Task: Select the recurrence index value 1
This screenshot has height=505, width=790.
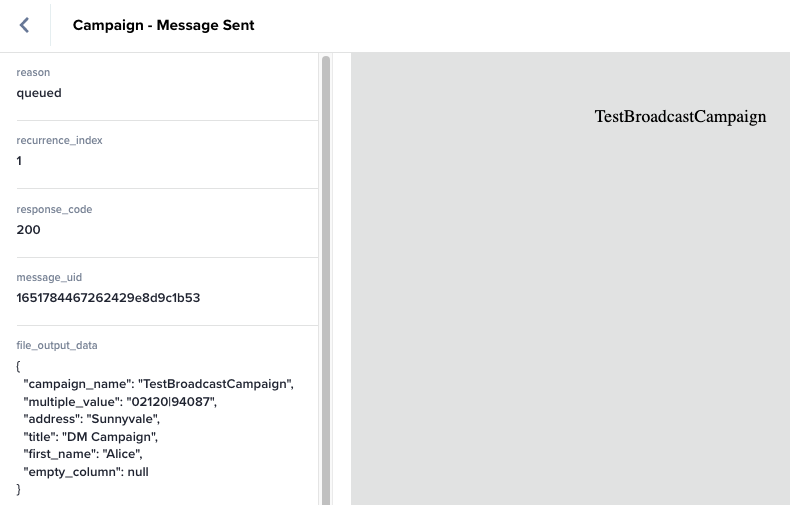Action: tap(19, 161)
